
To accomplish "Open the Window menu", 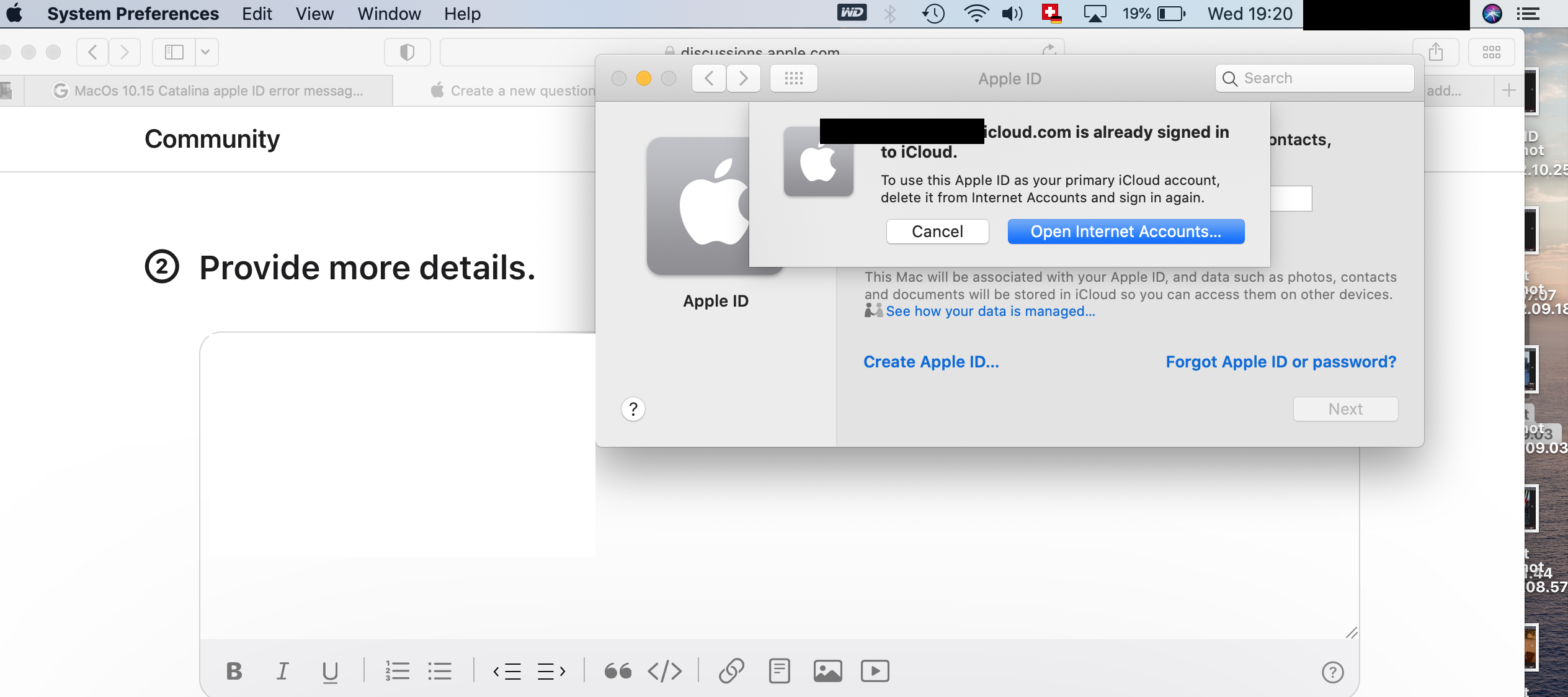I will coord(388,14).
